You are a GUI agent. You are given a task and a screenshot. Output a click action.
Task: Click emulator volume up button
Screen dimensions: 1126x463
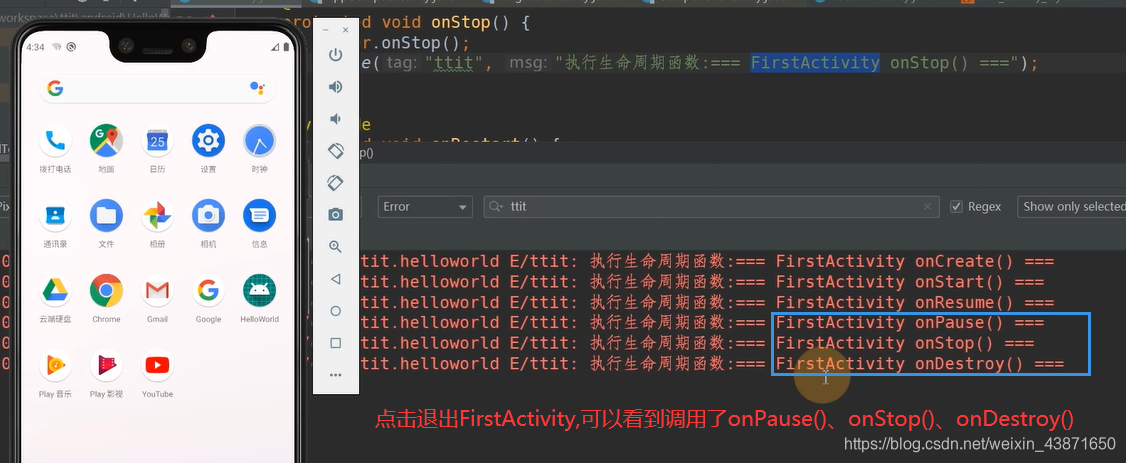point(335,87)
